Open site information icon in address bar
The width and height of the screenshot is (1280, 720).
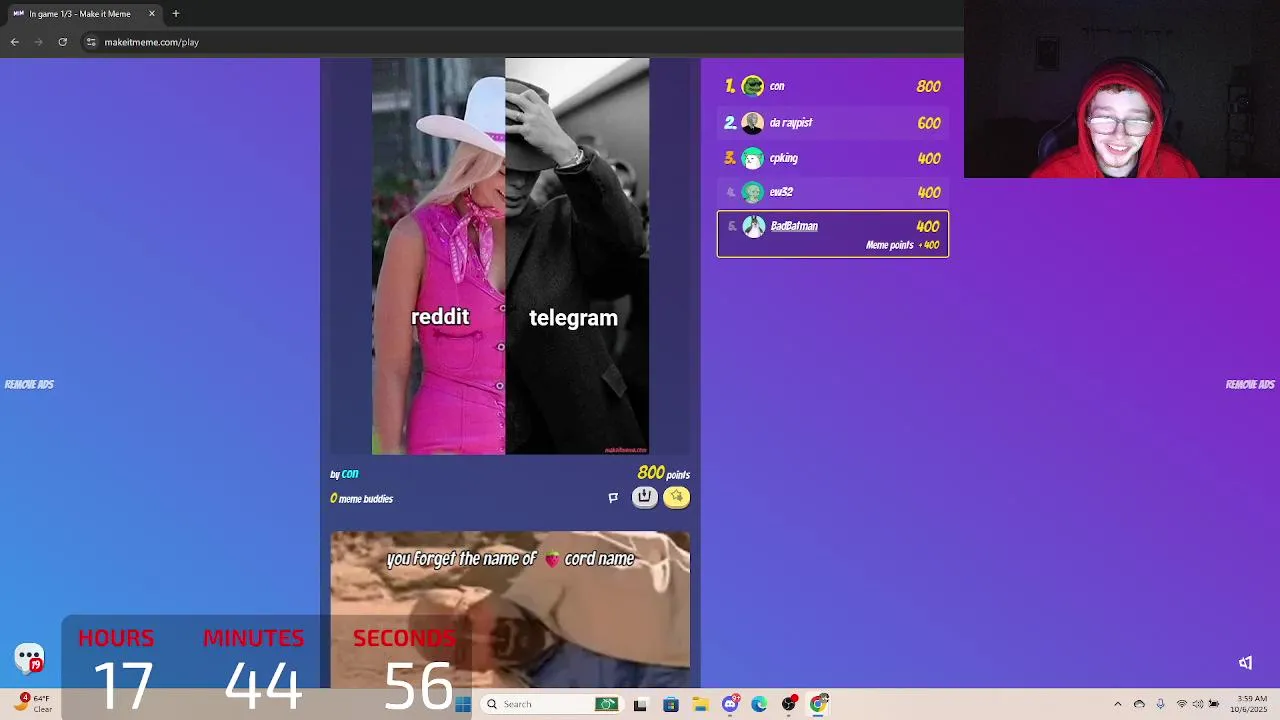point(91,42)
